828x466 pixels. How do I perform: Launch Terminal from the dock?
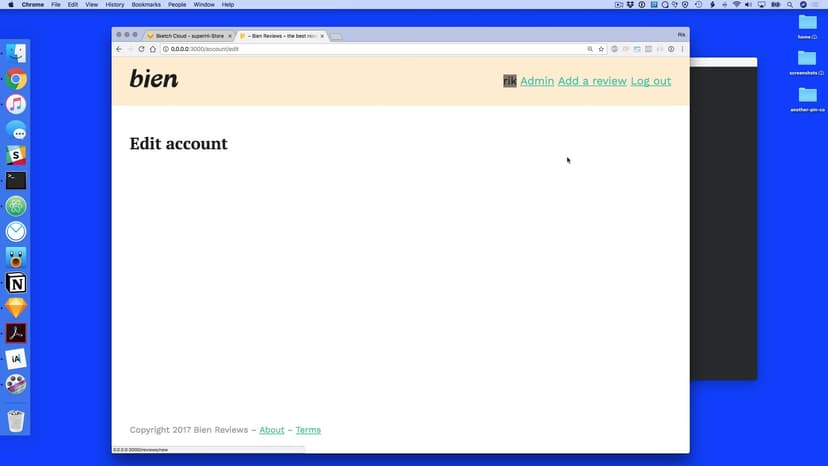coord(16,181)
